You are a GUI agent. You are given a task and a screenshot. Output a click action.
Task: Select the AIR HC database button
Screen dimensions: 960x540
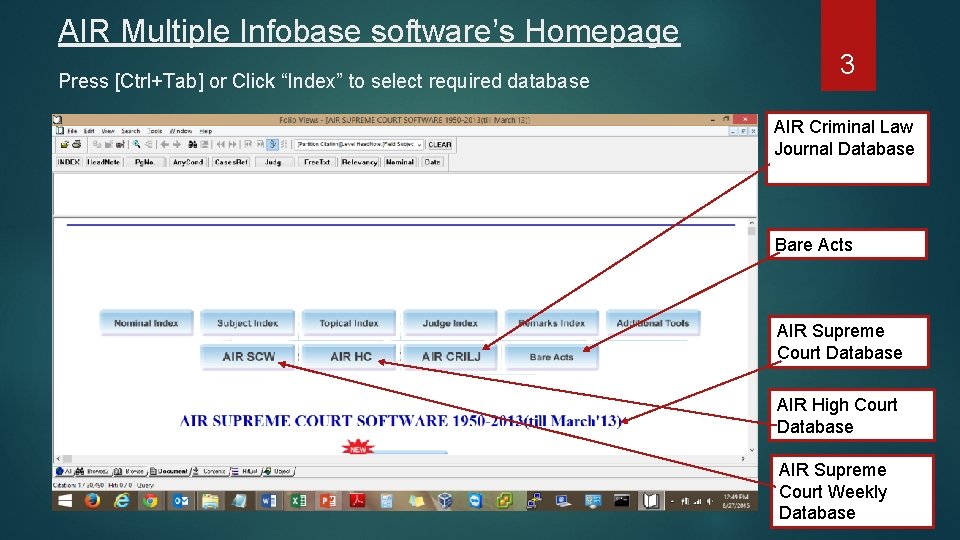(350, 356)
